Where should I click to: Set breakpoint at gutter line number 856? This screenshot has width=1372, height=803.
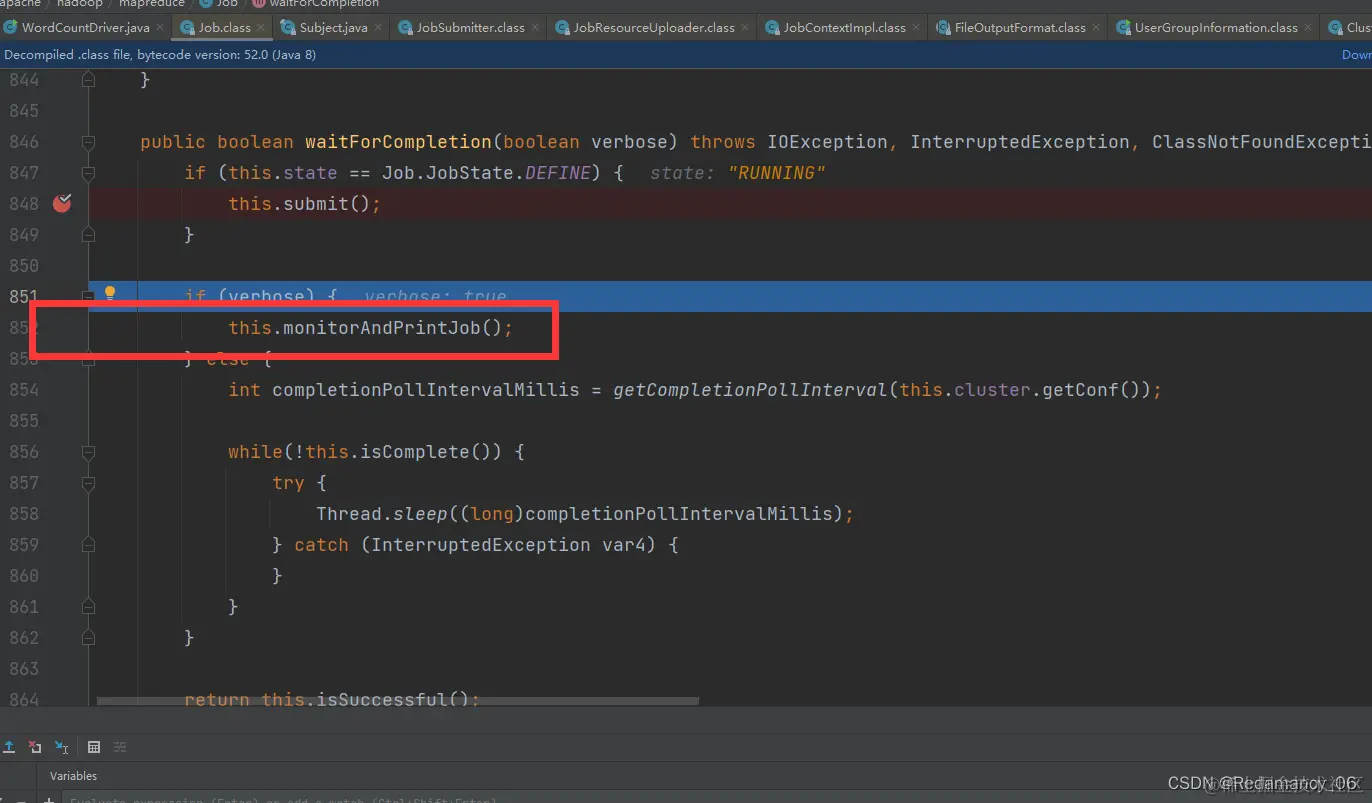24,452
